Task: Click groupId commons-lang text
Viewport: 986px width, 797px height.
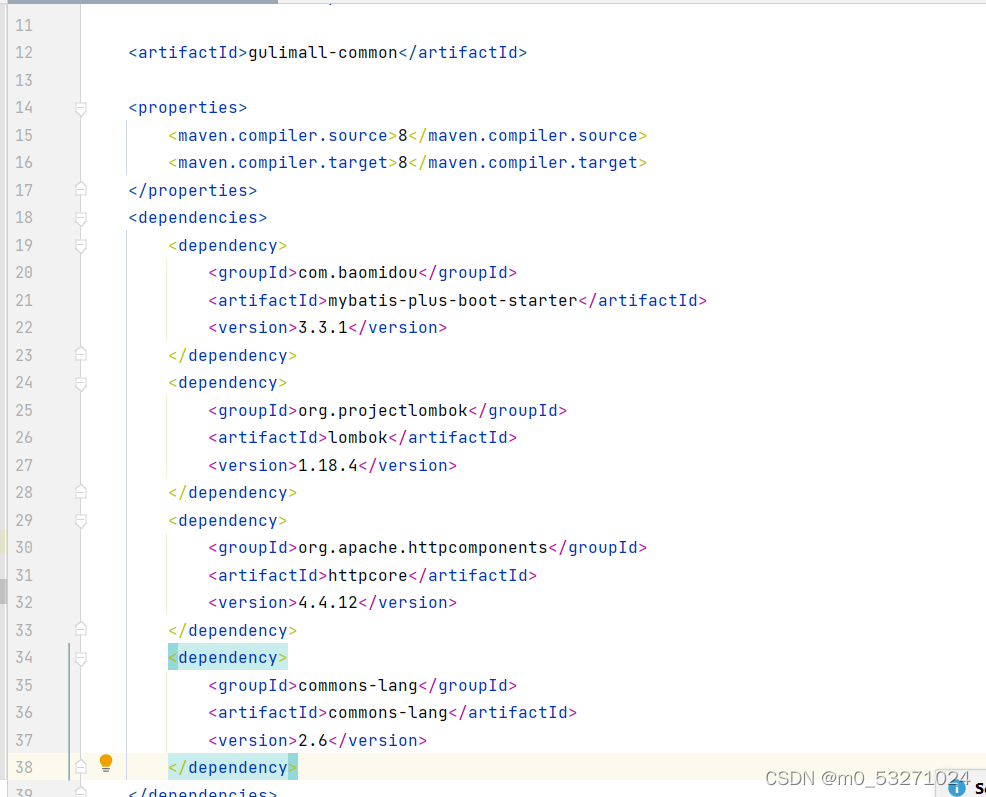Action: point(358,686)
